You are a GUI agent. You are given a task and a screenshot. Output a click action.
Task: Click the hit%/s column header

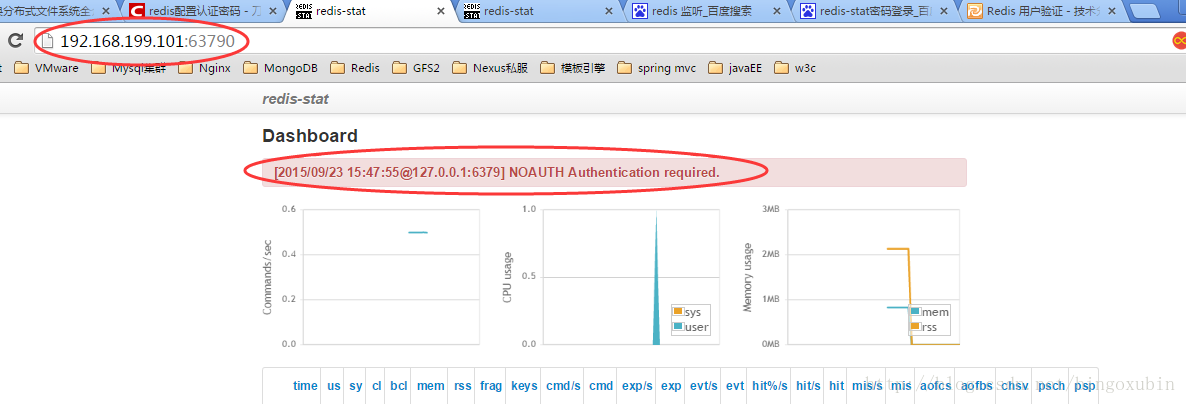point(770,386)
